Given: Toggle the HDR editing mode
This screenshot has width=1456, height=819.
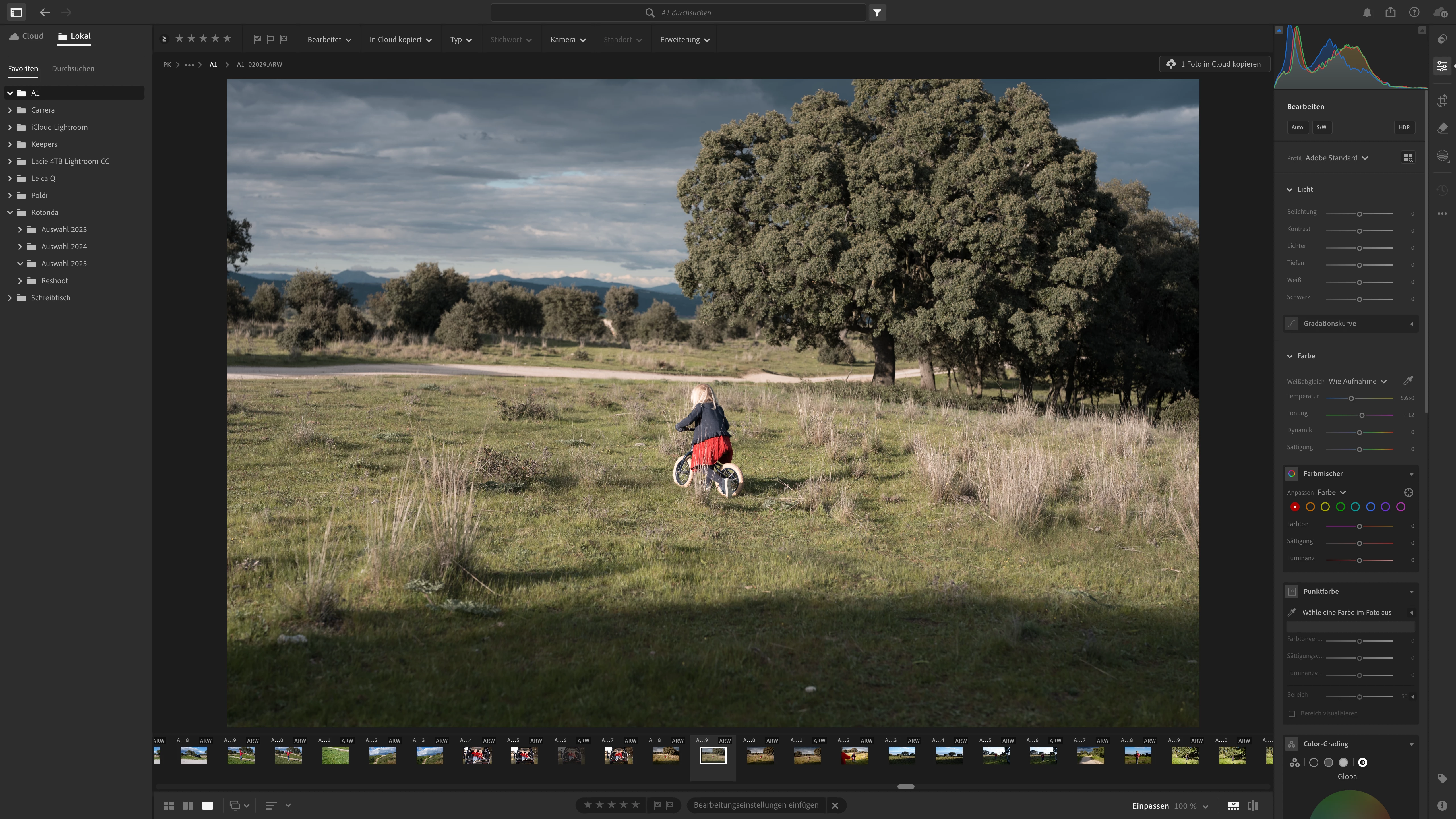Looking at the screenshot, I should (1404, 127).
